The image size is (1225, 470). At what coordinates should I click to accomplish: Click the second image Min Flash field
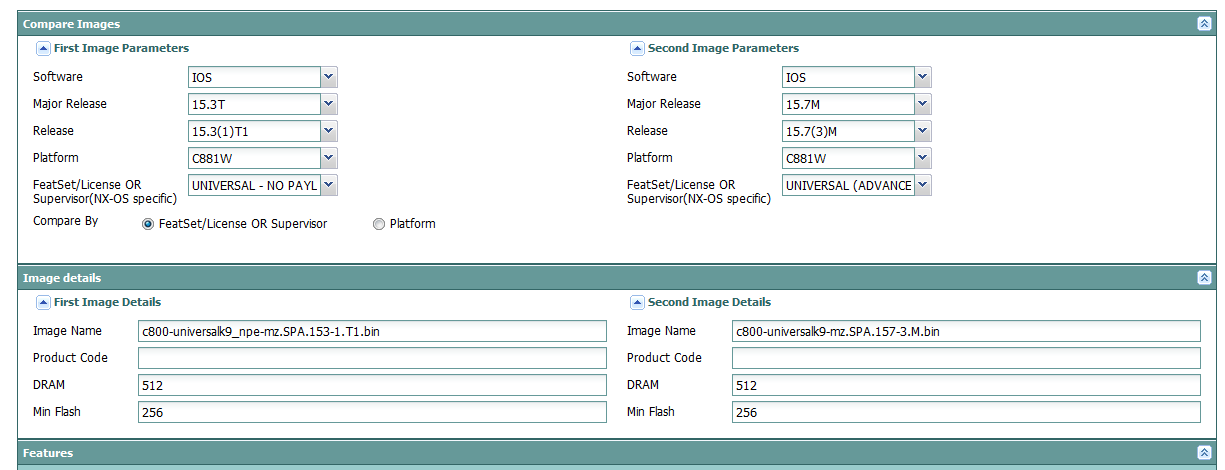pos(966,412)
